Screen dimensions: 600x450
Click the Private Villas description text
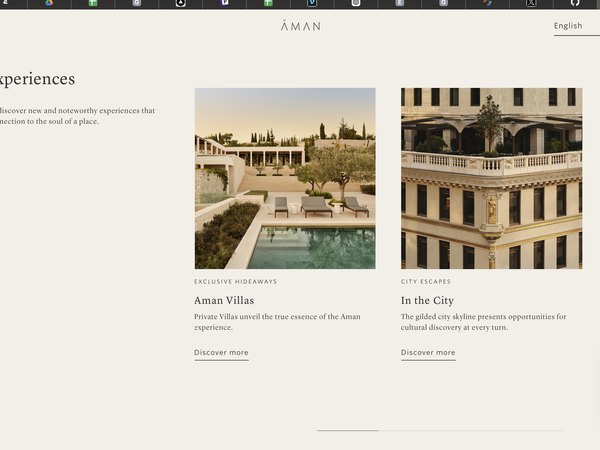(277, 322)
